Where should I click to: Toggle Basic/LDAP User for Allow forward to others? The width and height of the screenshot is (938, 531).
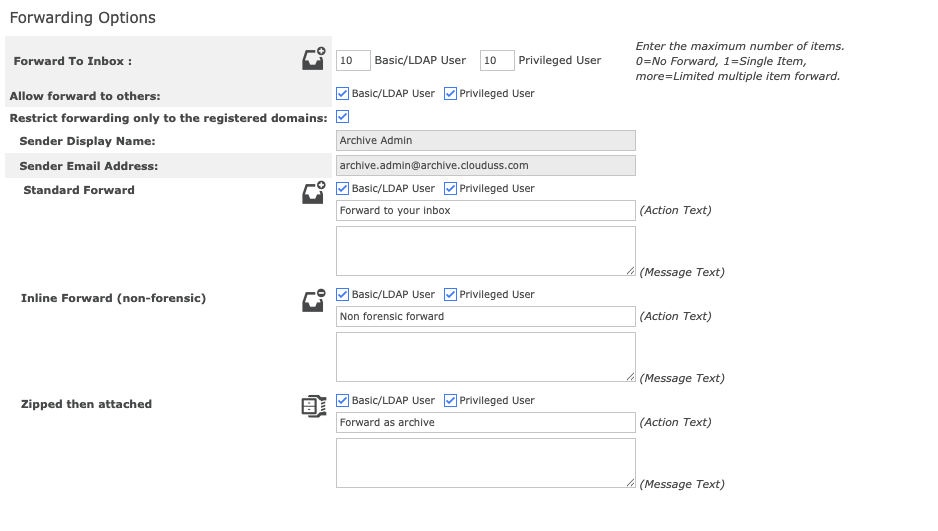pos(343,94)
